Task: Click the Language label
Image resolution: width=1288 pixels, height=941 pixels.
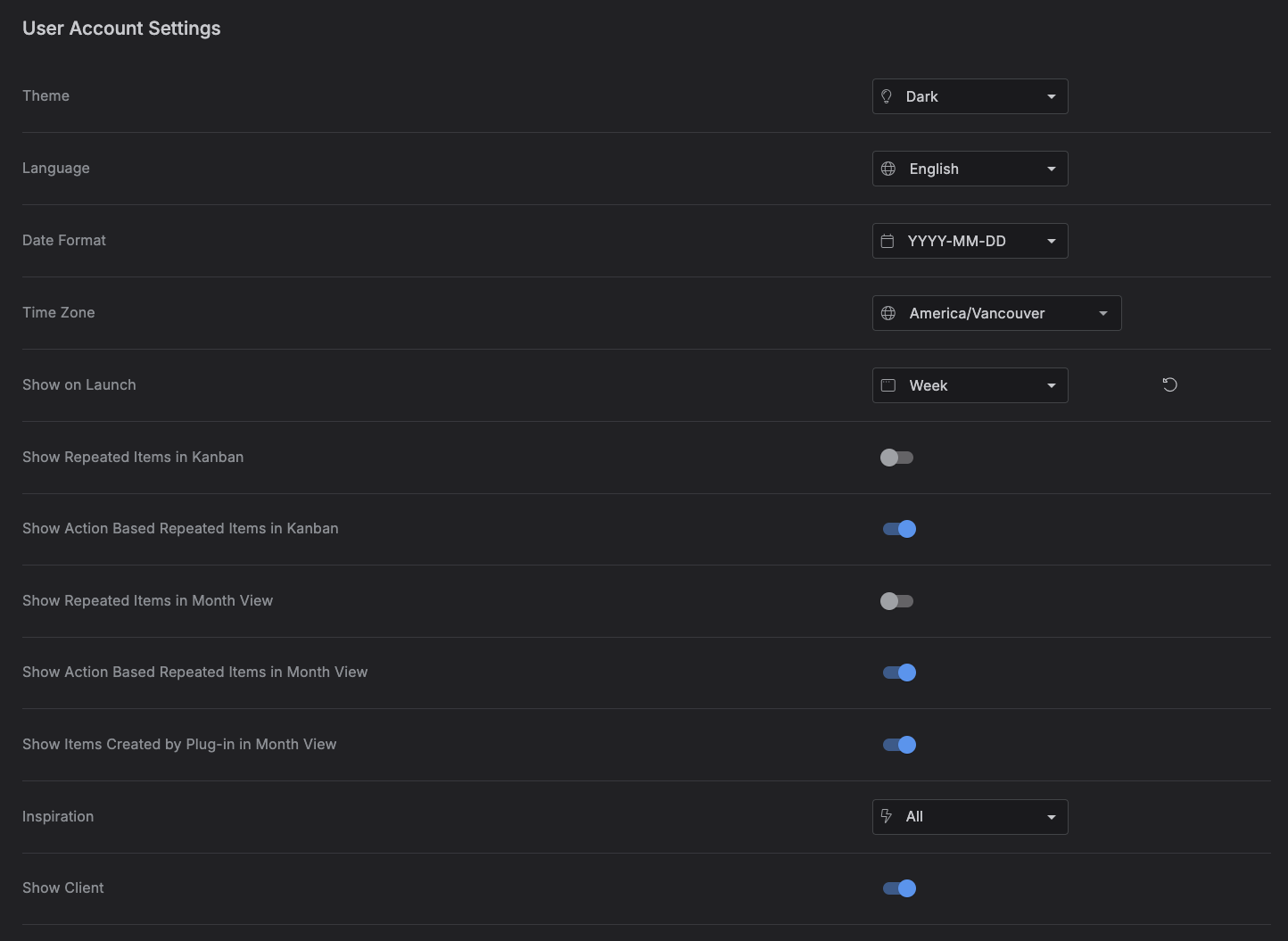Action: pyautogui.click(x=56, y=168)
